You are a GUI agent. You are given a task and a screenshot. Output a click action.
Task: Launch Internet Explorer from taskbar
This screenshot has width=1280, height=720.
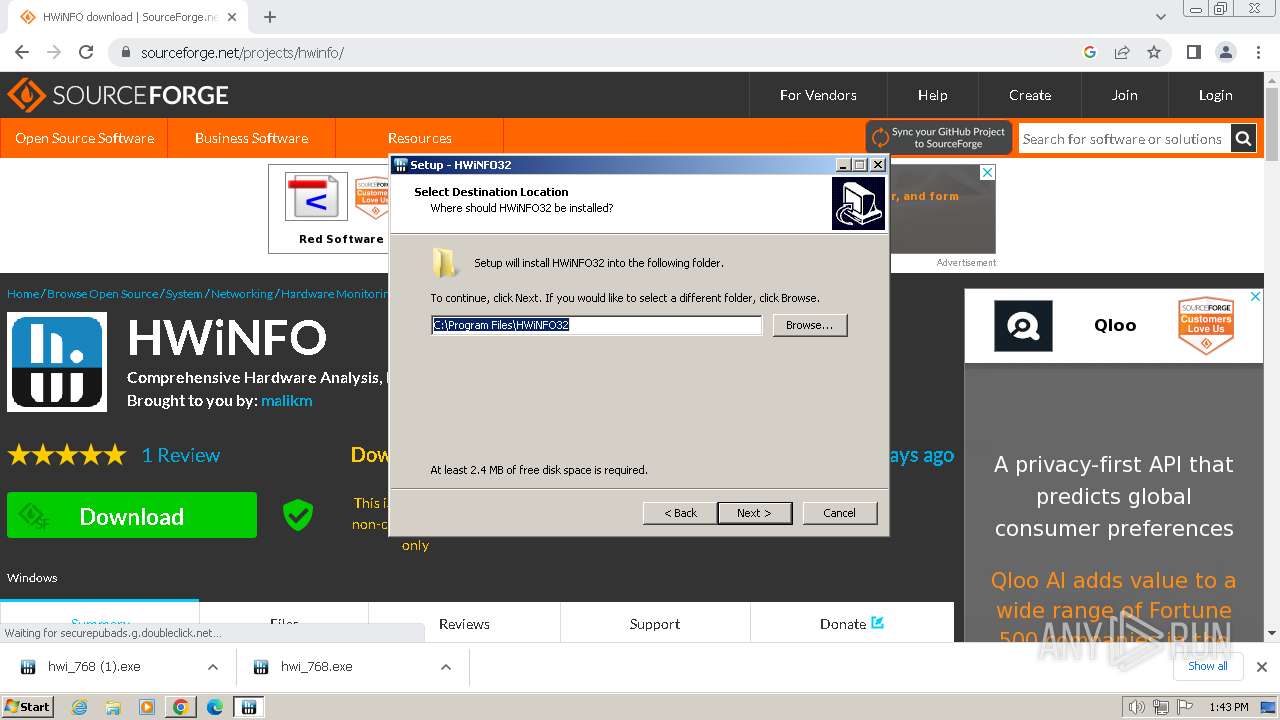pyautogui.click(x=80, y=707)
